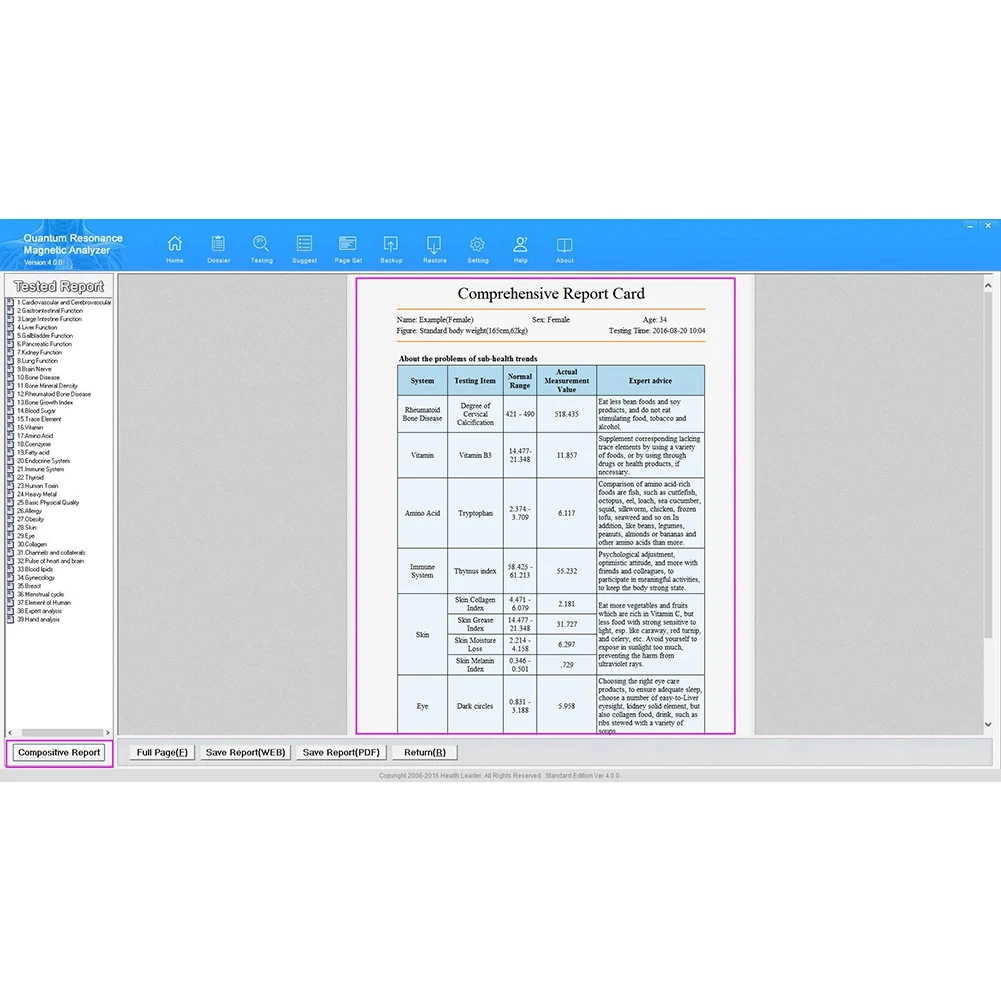1001x1001 pixels.
Task: Select 12.Rheumatoid Bone Disease report
Action: tap(54, 394)
